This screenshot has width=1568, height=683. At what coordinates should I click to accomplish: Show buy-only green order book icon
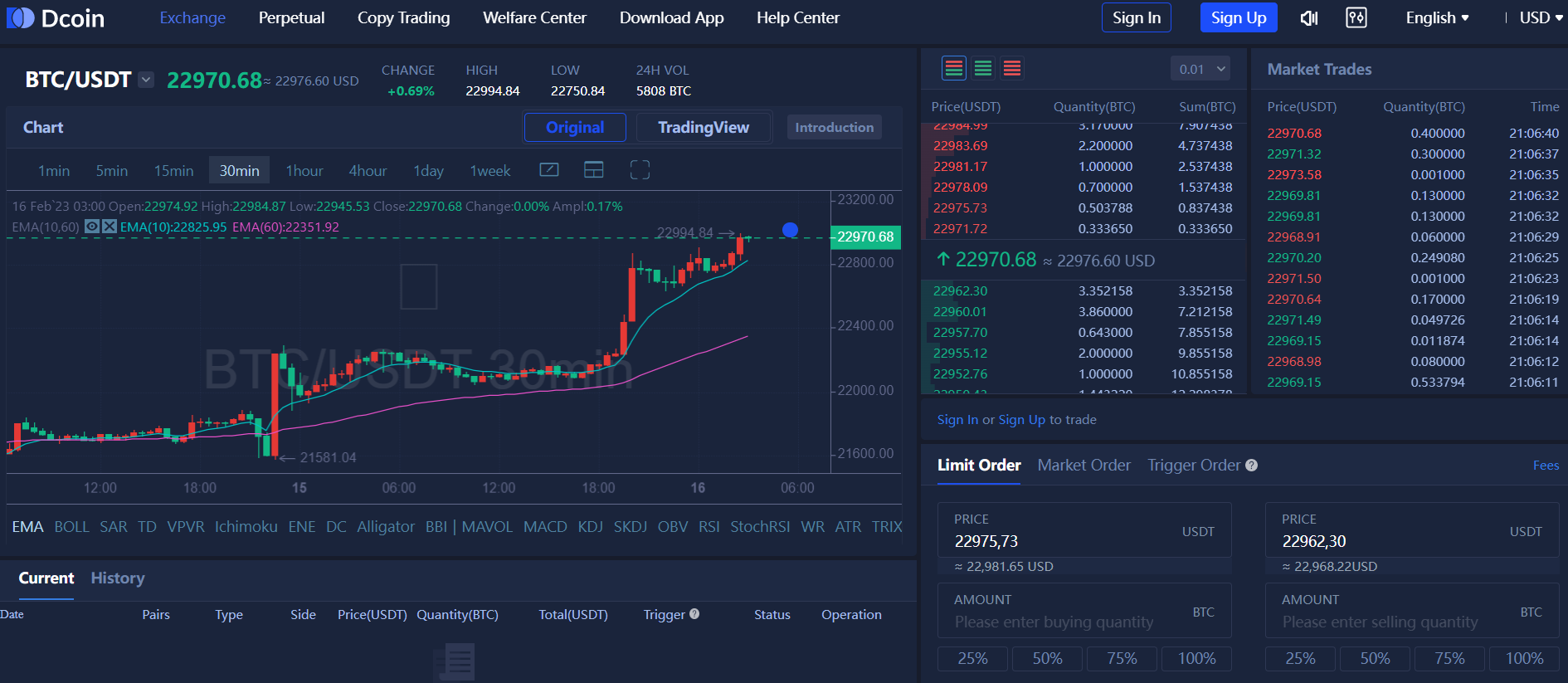click(983, 68)
